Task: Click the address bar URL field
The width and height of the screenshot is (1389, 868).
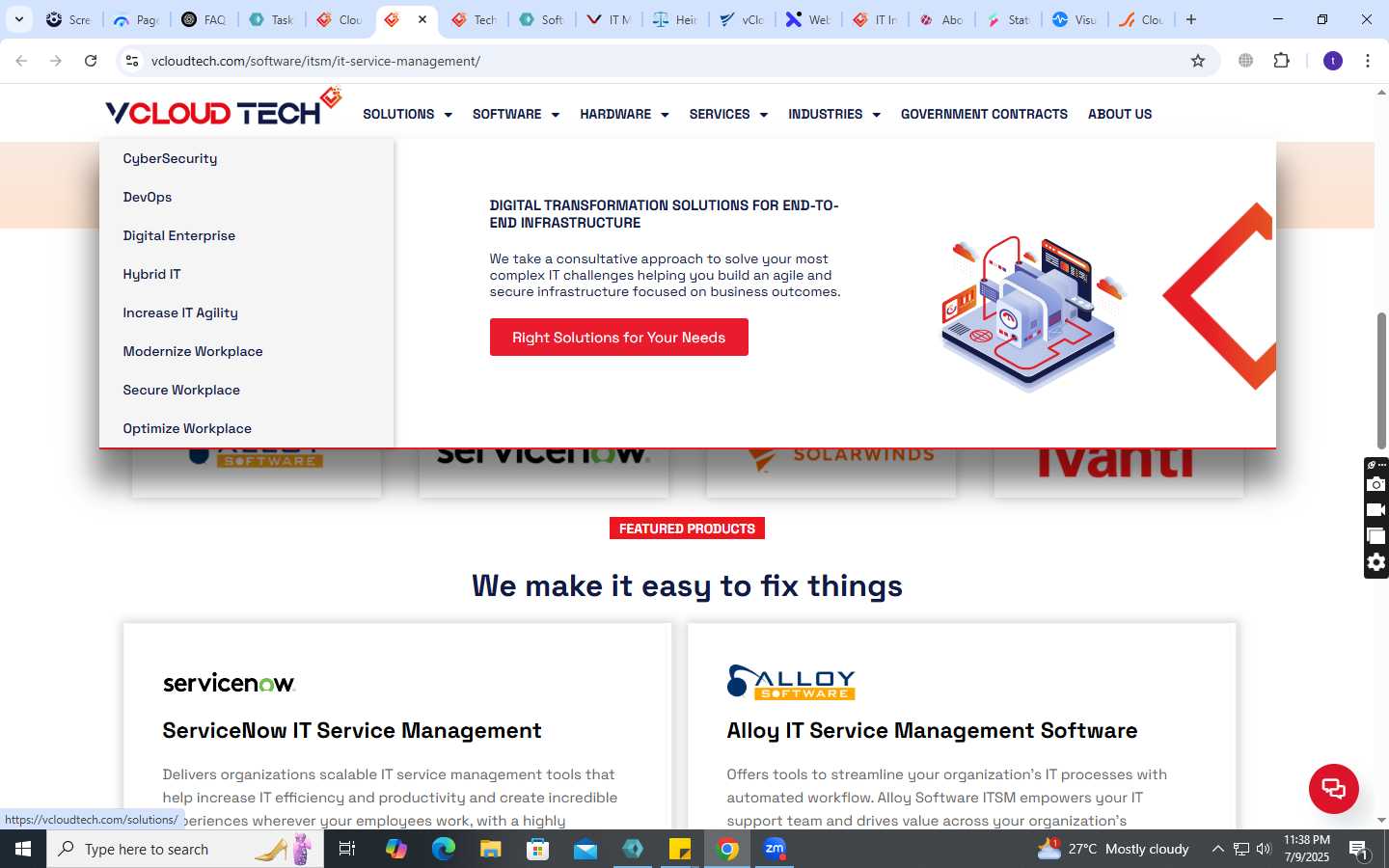Action: coord(666,61)
